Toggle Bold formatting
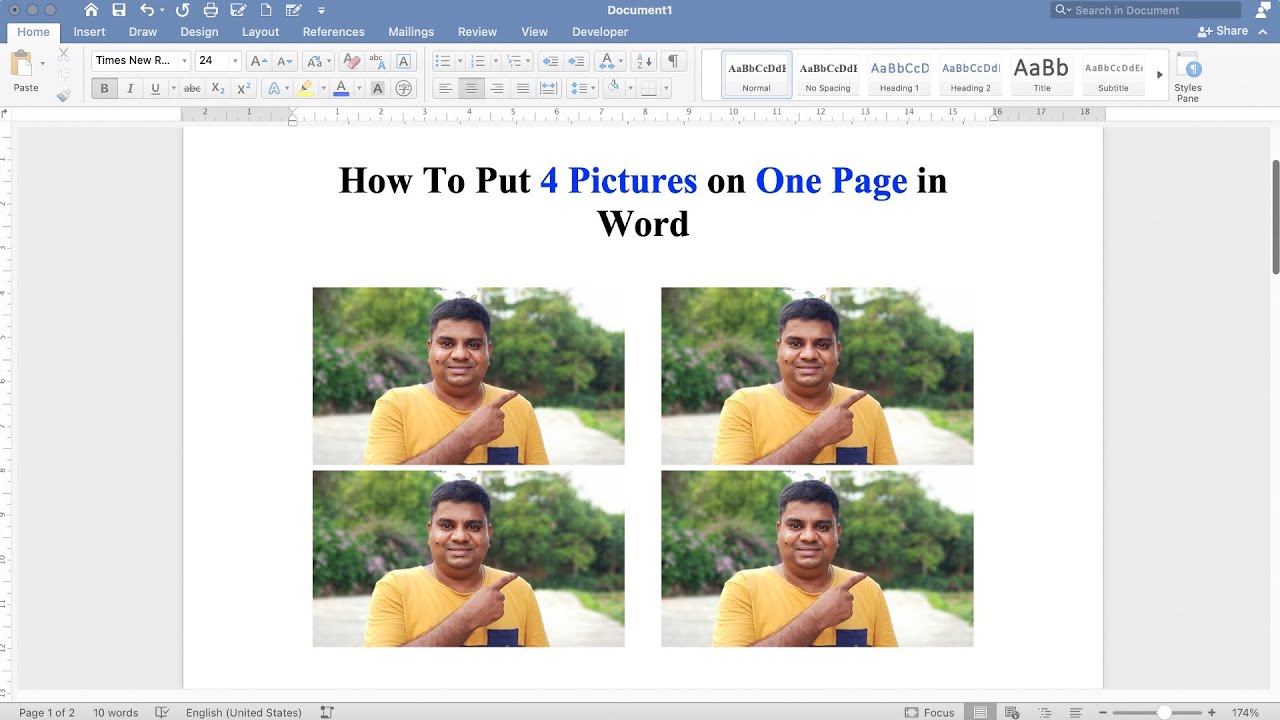 (x=104, y=89)
